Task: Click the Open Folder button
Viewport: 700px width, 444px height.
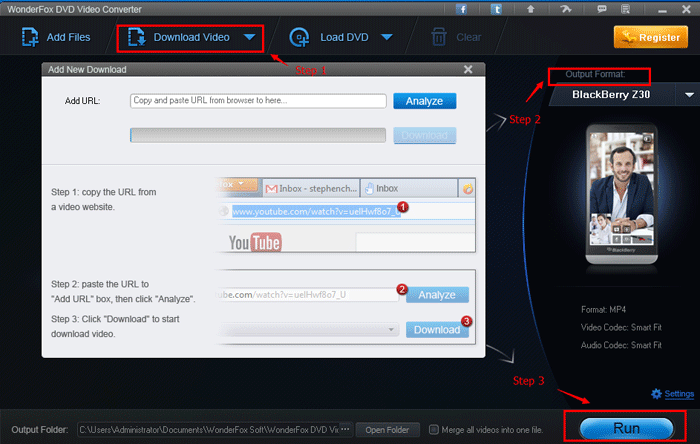Action: coord(387,430)
